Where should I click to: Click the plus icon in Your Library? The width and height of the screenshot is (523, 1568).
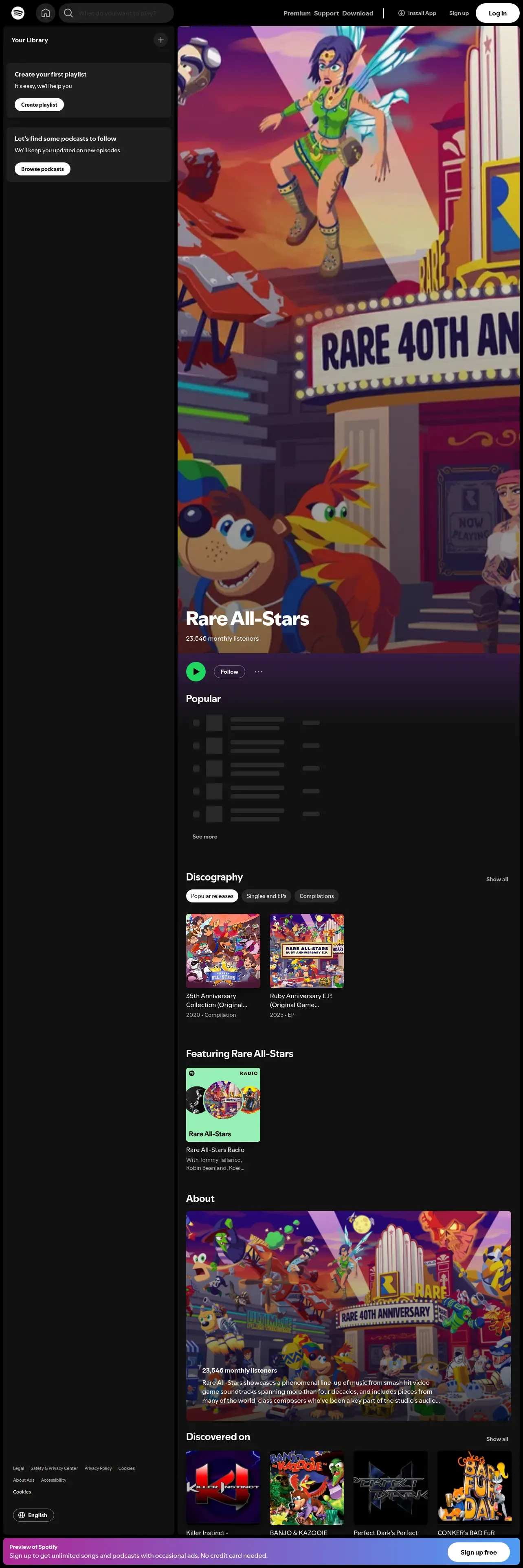[x=161, y=40]
